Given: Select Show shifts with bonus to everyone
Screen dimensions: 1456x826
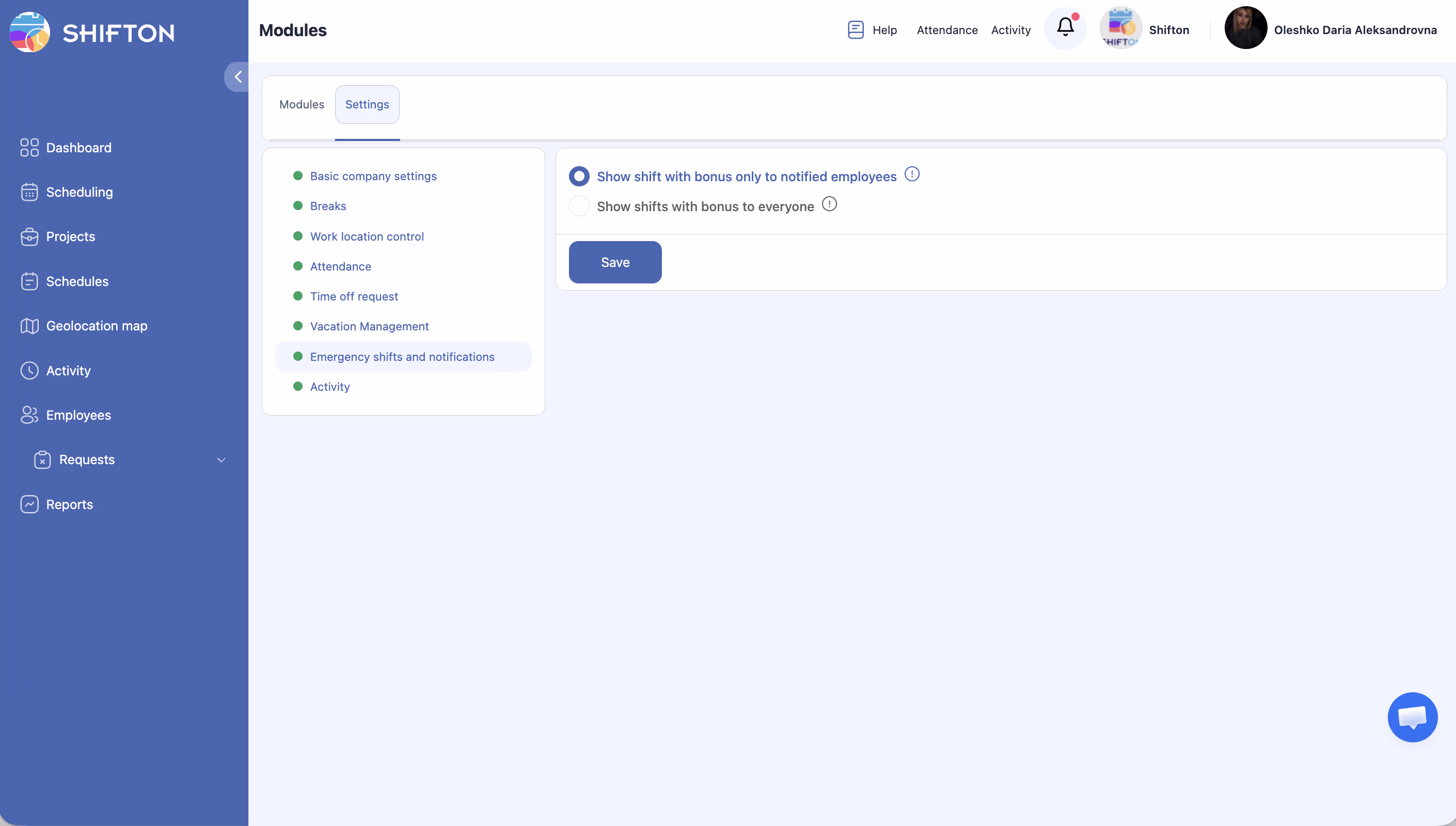Looking at the screenshot, I should (579, 206).
